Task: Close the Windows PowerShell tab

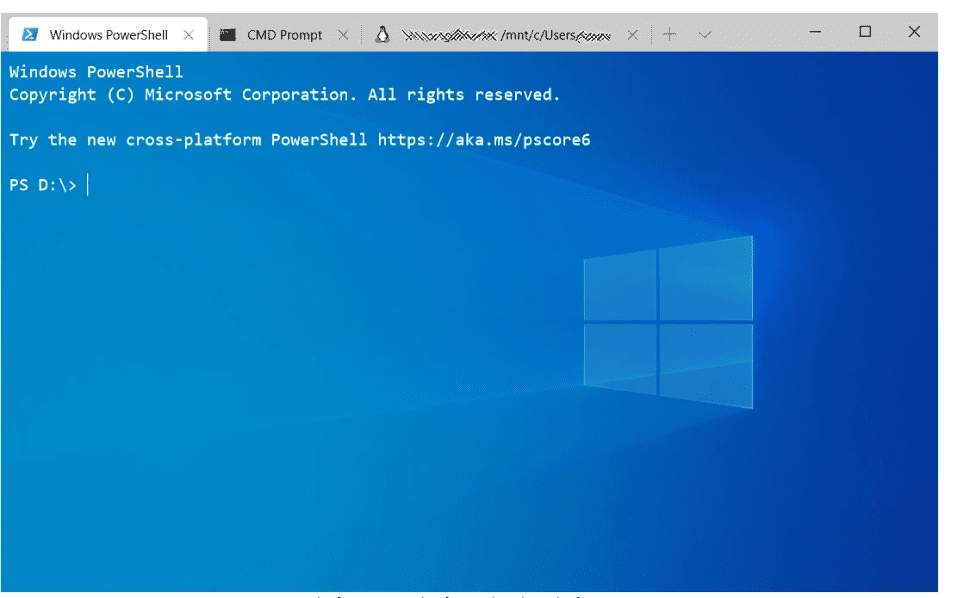Action: point(189,35)
